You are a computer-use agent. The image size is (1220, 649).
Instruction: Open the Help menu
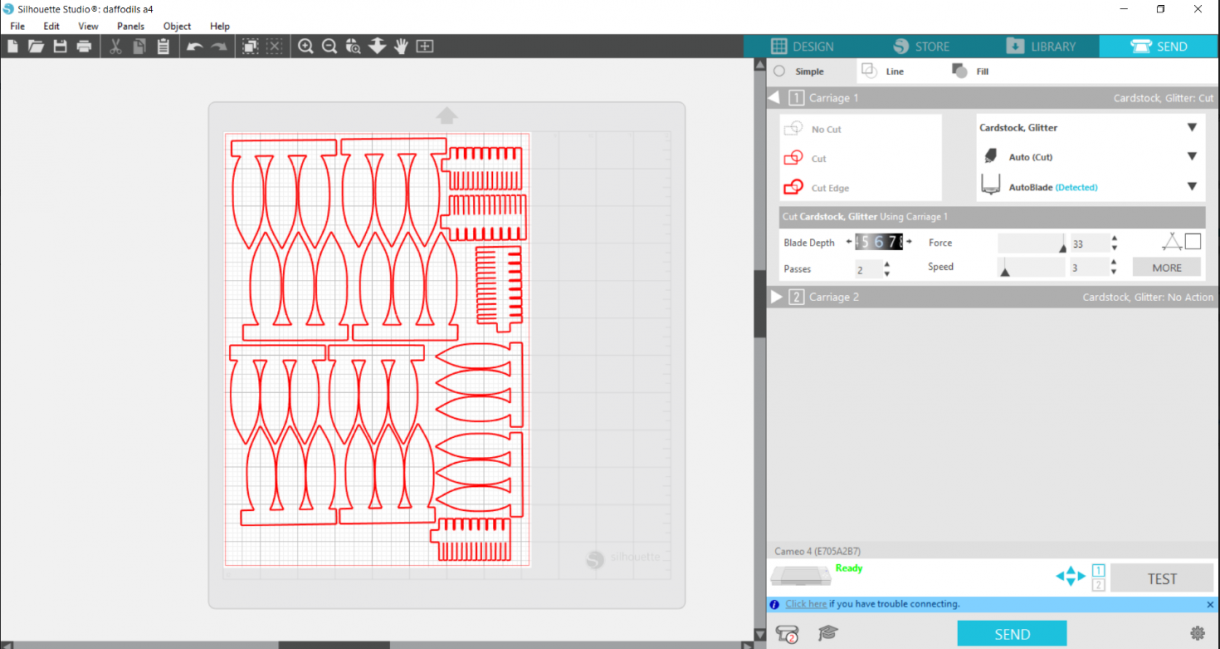pyautogui.click(x=220, y=26)
